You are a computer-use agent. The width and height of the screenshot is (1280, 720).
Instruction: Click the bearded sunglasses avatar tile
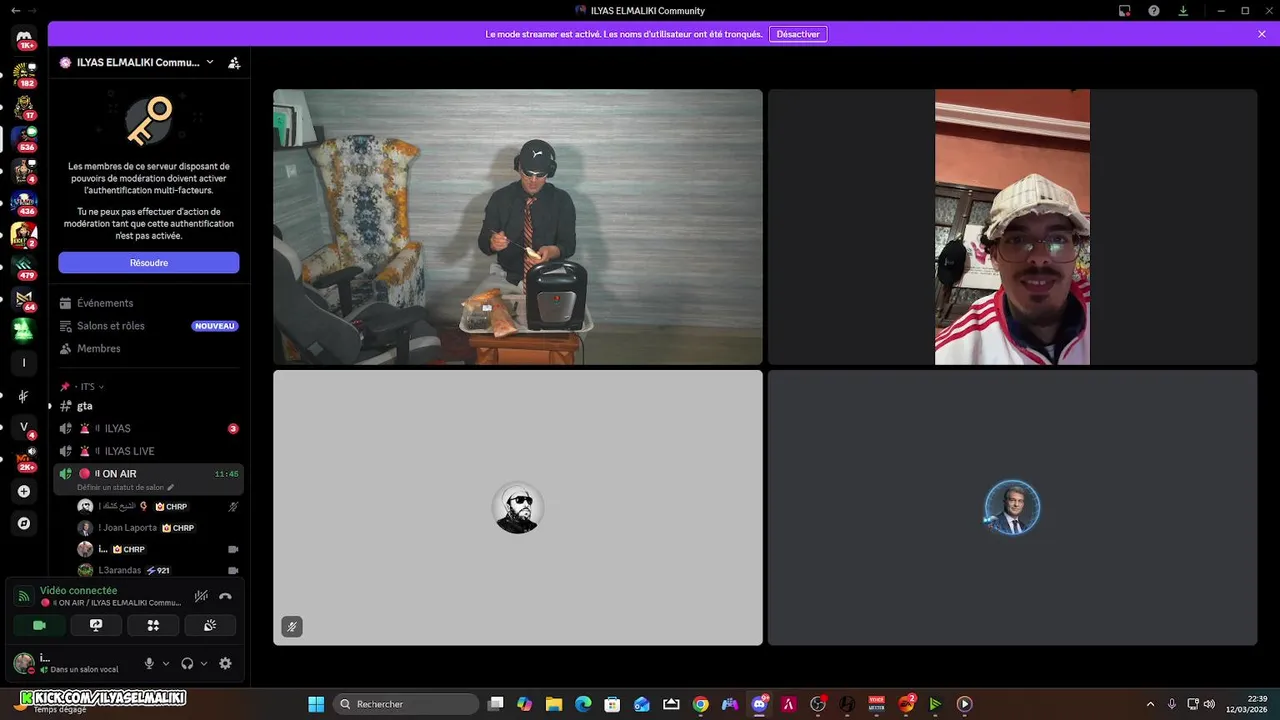(x=518, y=508)
